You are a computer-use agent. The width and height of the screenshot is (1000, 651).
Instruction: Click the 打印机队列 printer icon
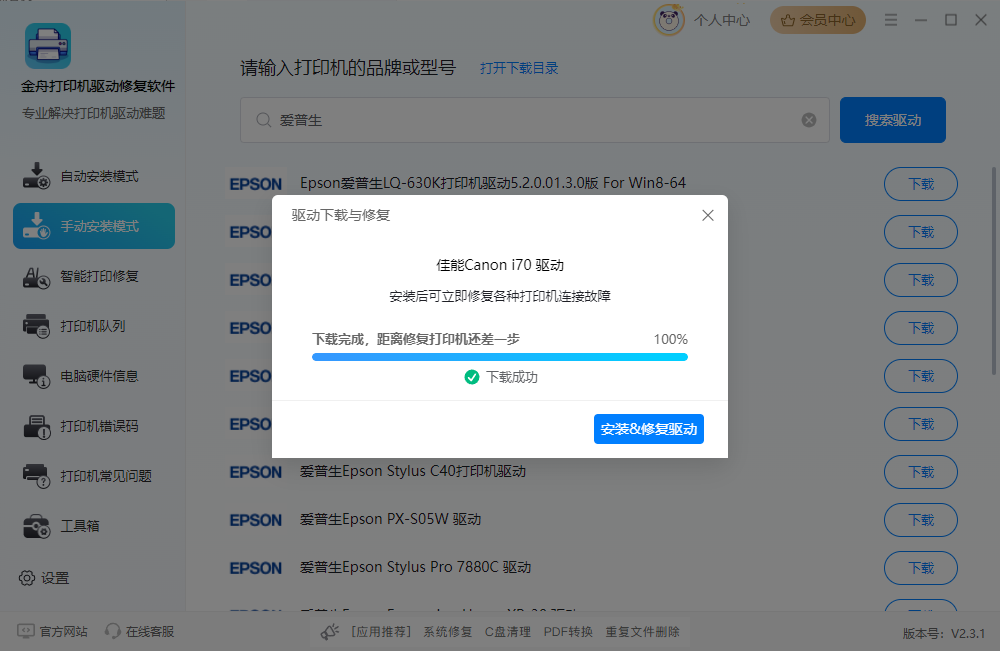pos(36,326)
